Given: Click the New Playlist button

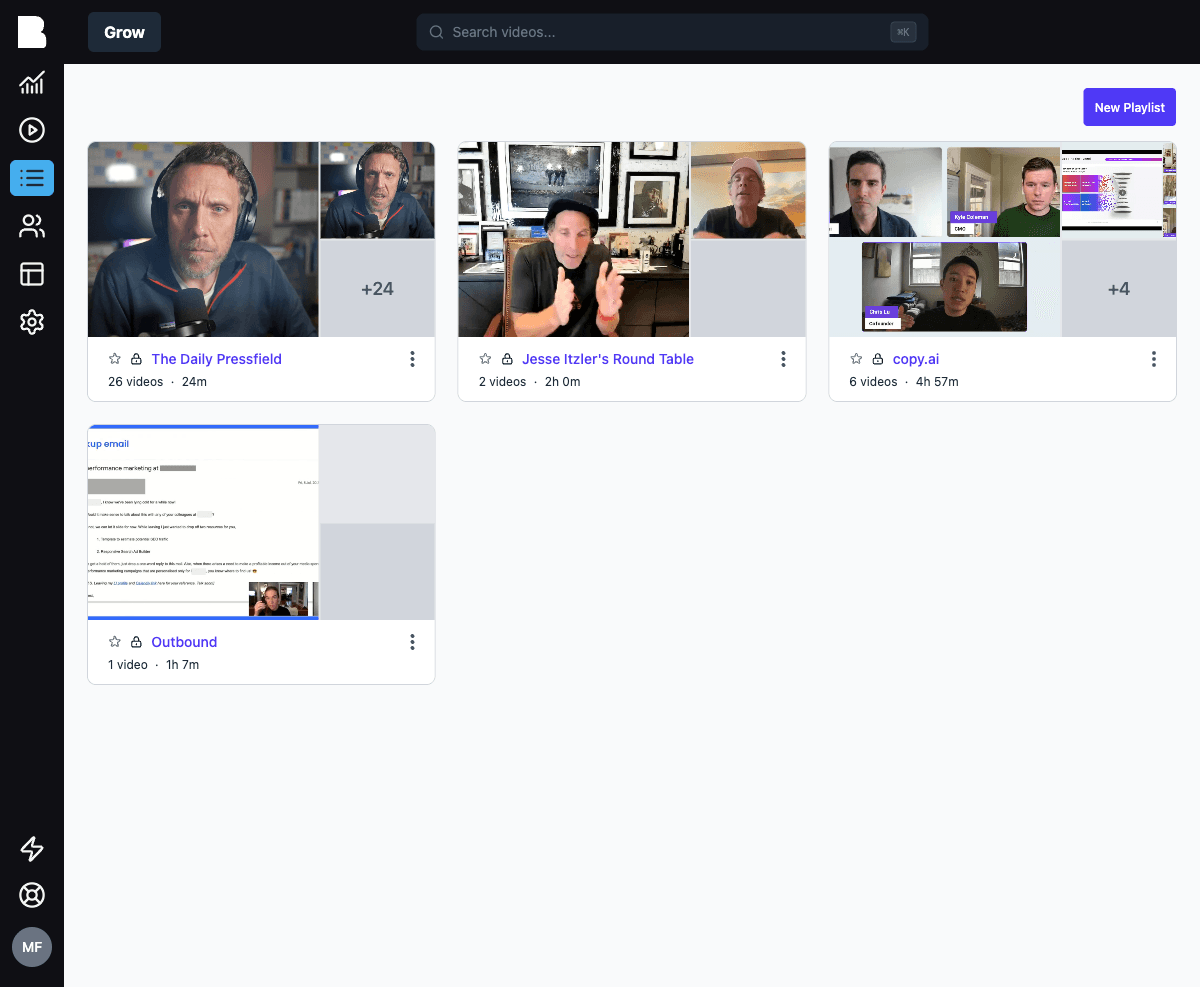Looking at the screenshot, I should (x=1129, y=107).
